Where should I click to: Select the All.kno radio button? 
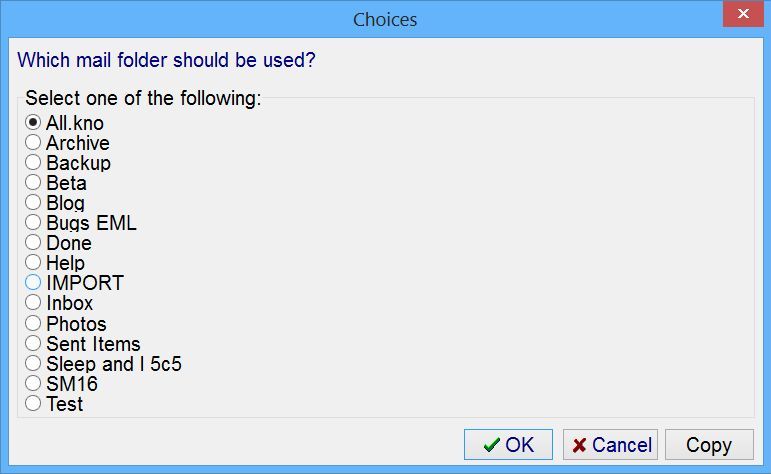[33, 123]
